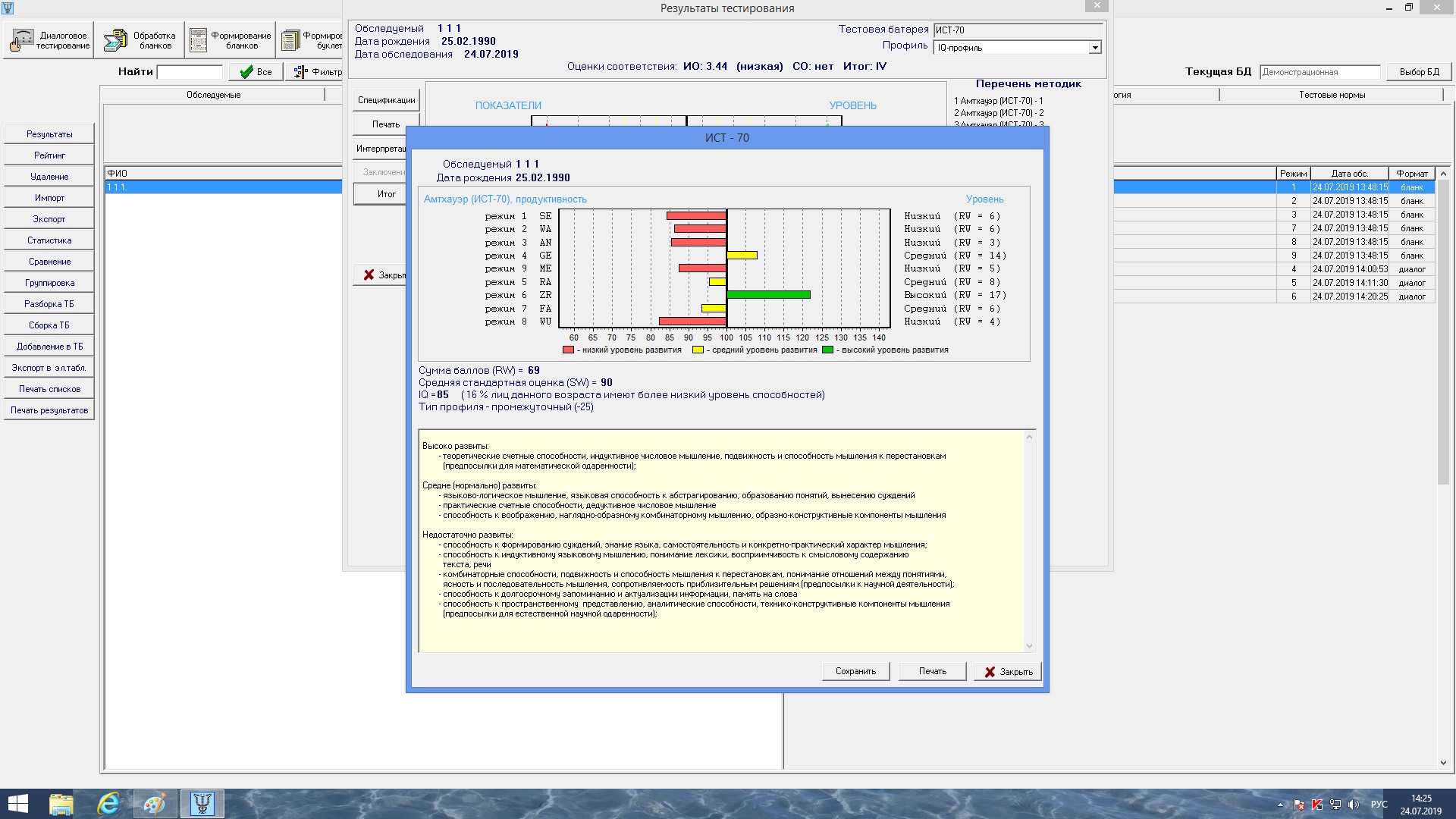Open the Рейтинг sidebar item
The width and height of the screenshot is (1456, 819).
tap(49, 155)
